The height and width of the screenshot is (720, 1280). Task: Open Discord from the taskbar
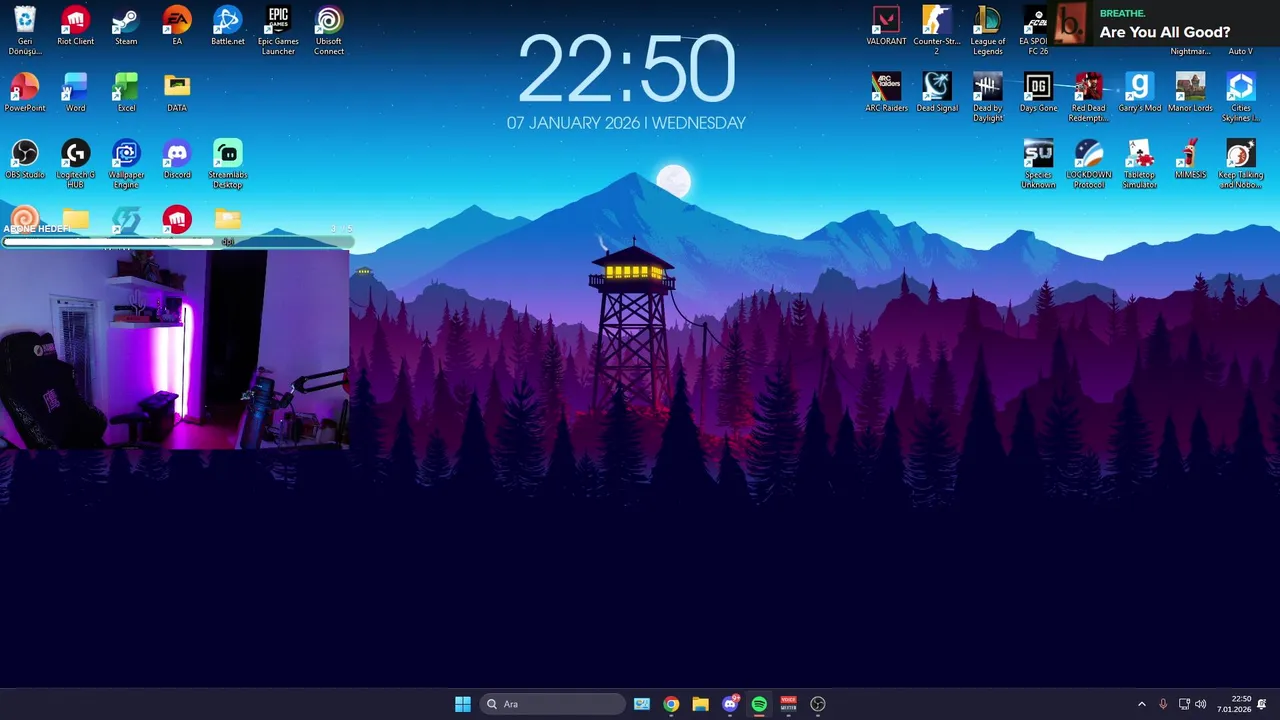tap(730, 704)
